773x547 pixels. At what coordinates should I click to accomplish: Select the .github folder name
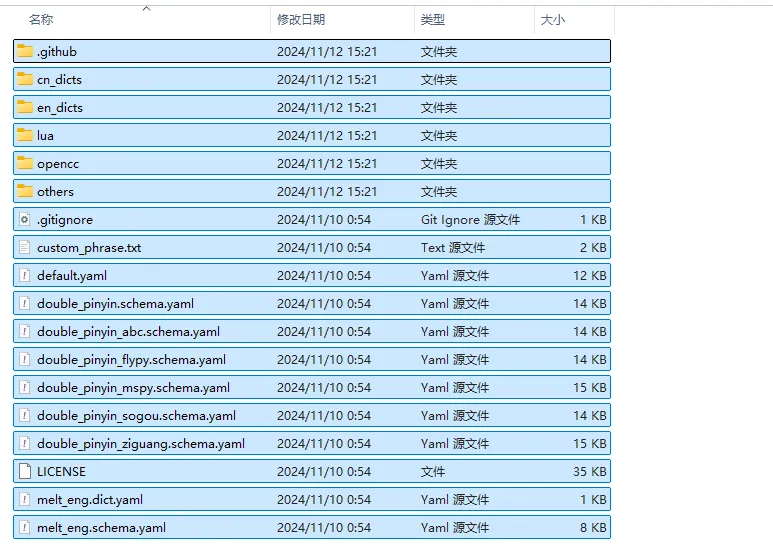(57, 52)
